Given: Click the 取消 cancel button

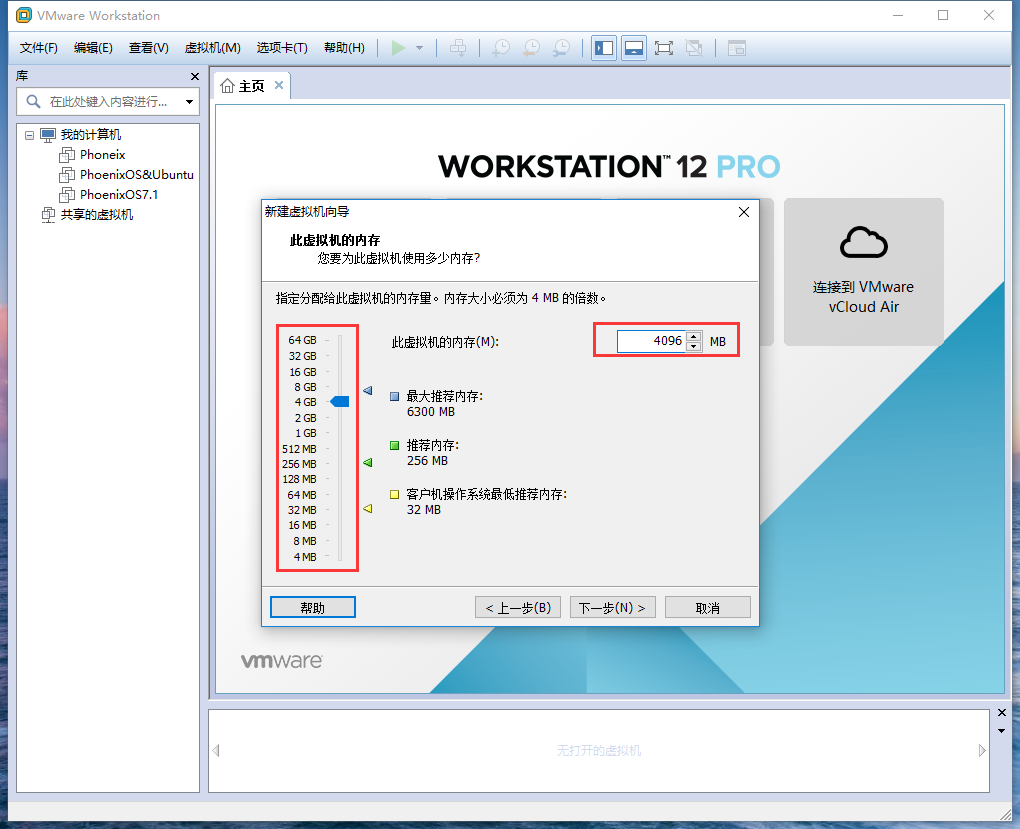Looking at the screenshot, I should pyautogui.click(x=708, y=607).
